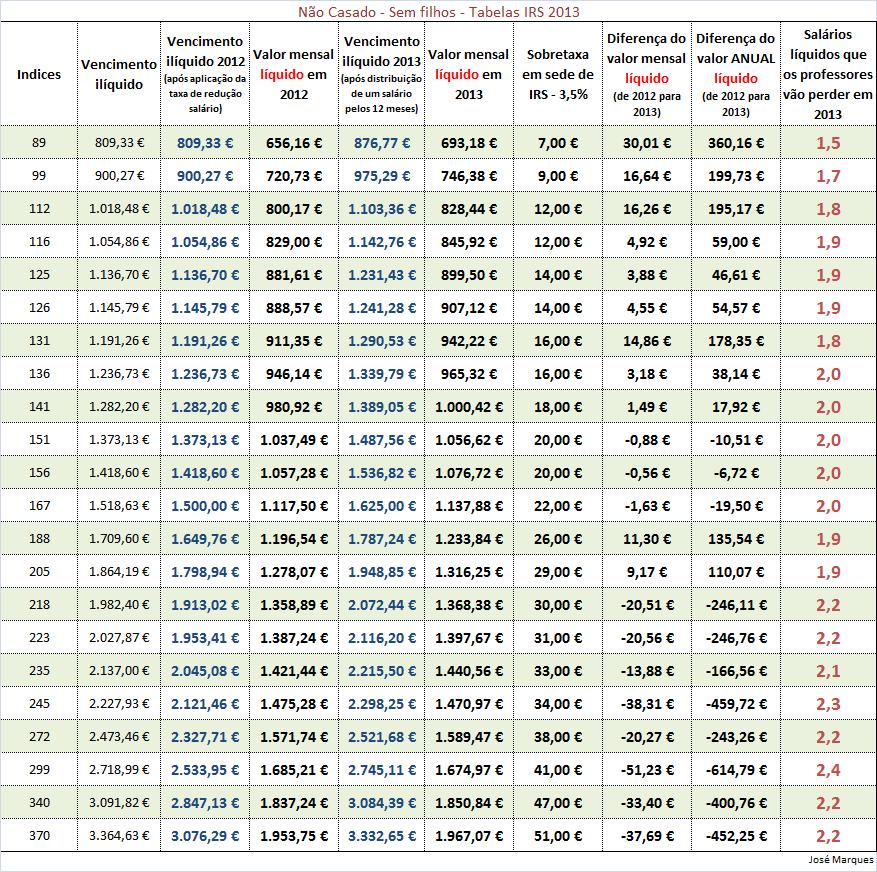This screenshot has height=872, width=877.
Task: Click index cell 188
Action: tap(39, 539)
